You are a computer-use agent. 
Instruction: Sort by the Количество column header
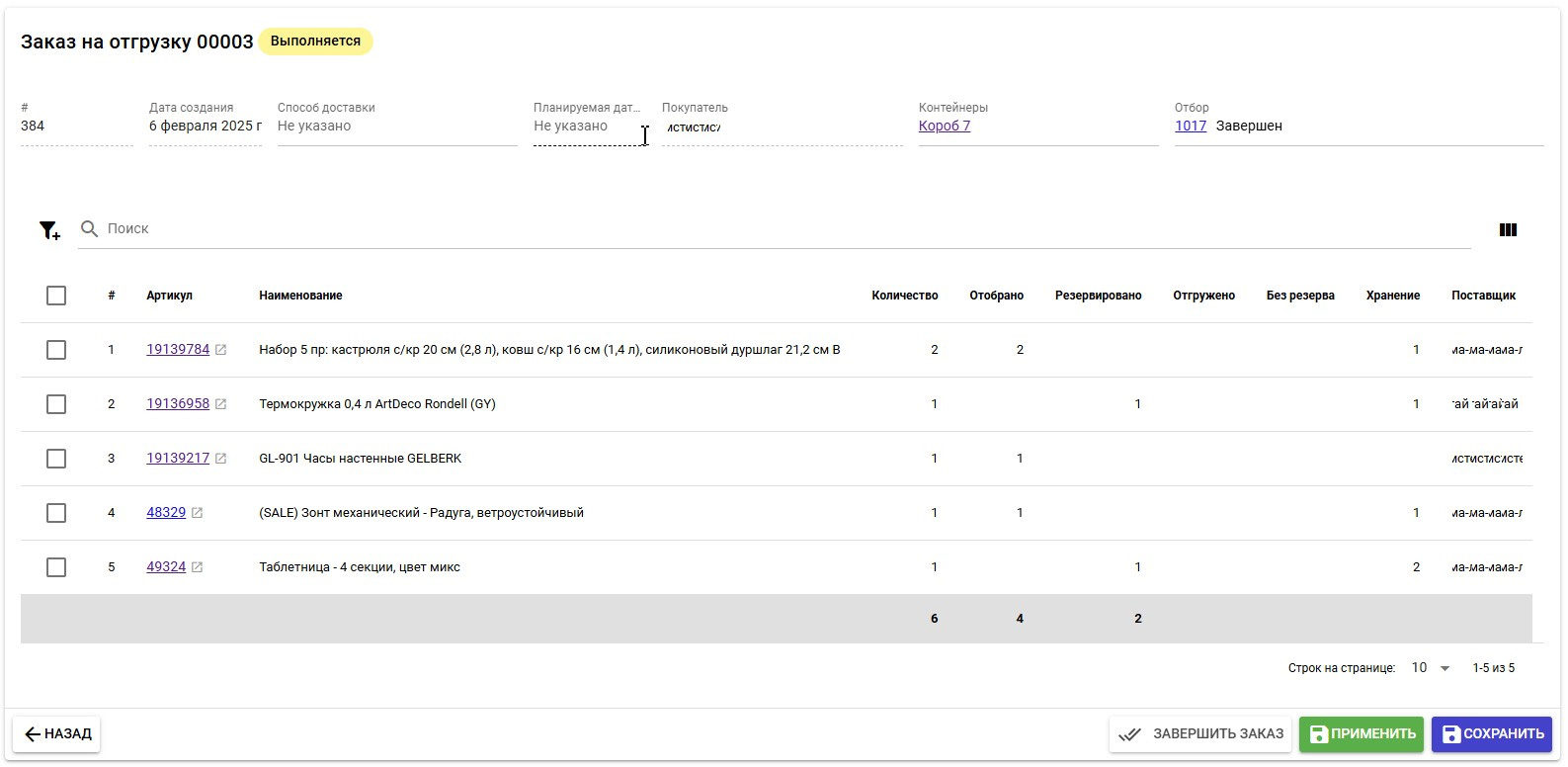(904, 296)
